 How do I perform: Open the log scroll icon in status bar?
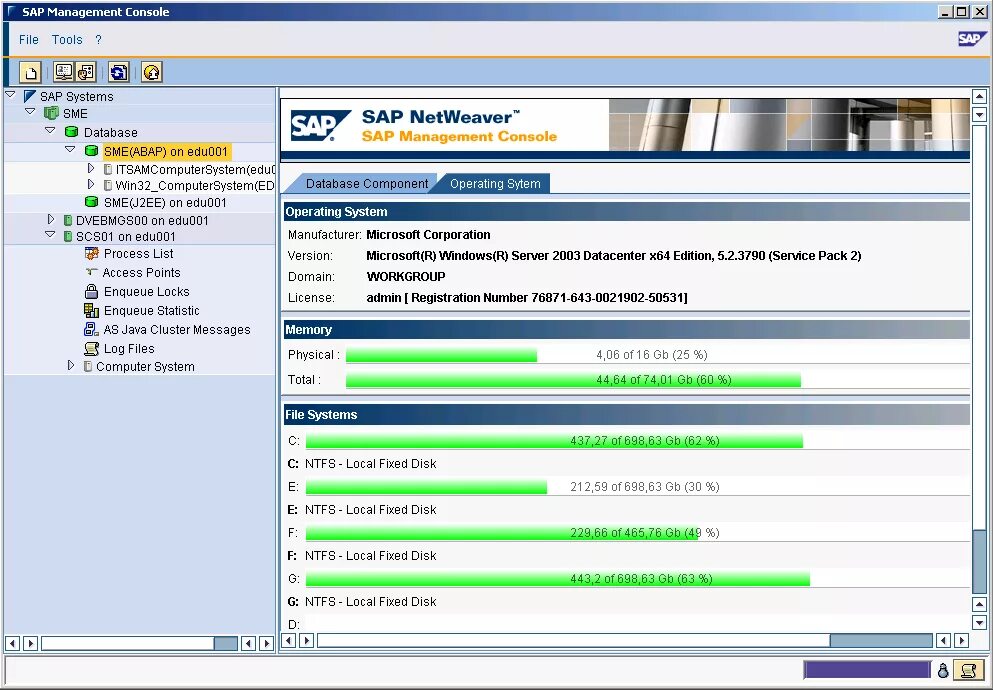click(x=968, y=670)
